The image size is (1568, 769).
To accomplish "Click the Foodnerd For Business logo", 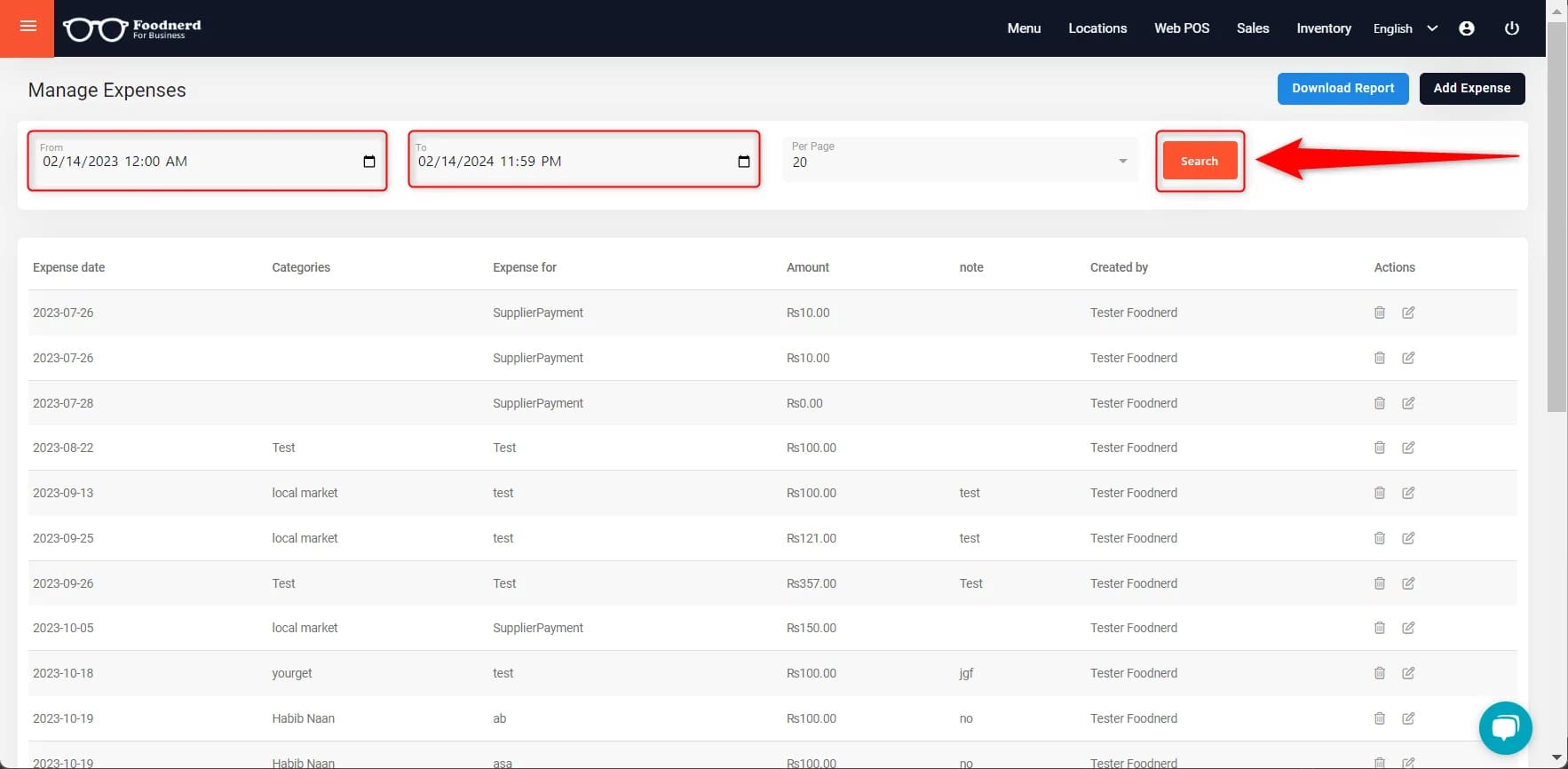I will (132, 28).
